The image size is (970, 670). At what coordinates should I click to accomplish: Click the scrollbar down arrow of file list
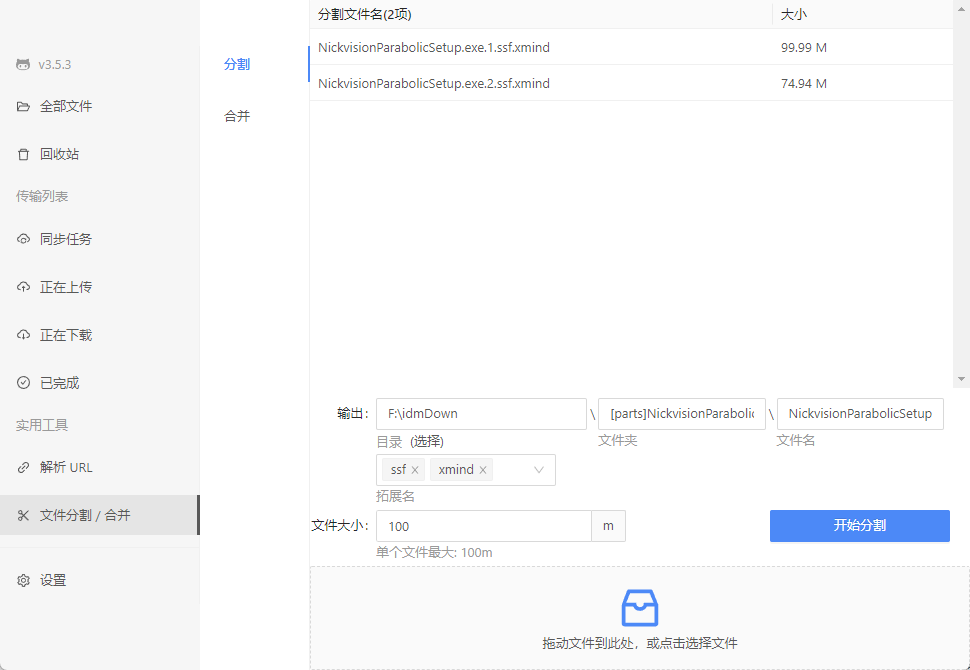[961, 379]
